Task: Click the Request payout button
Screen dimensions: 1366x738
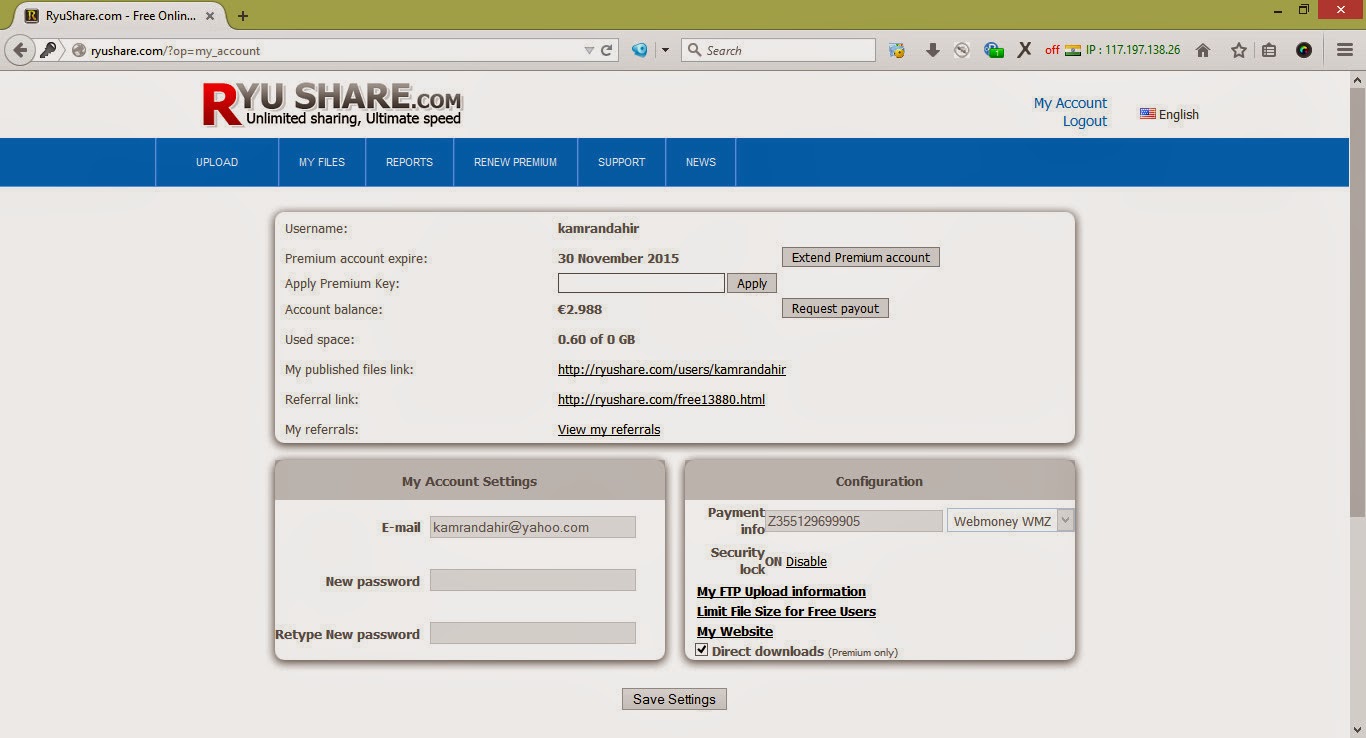Action: [x=835, y=309]
